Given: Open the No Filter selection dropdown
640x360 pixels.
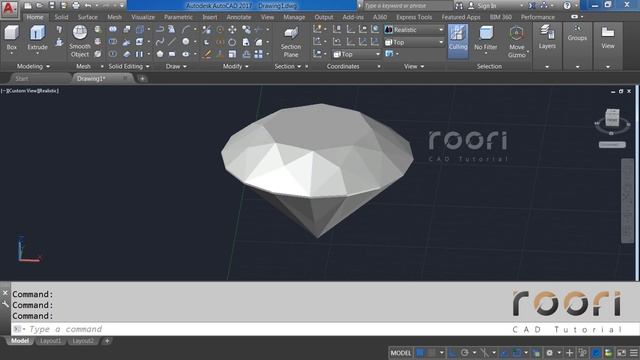Looking at the screenshot, I should coord(486,41).
